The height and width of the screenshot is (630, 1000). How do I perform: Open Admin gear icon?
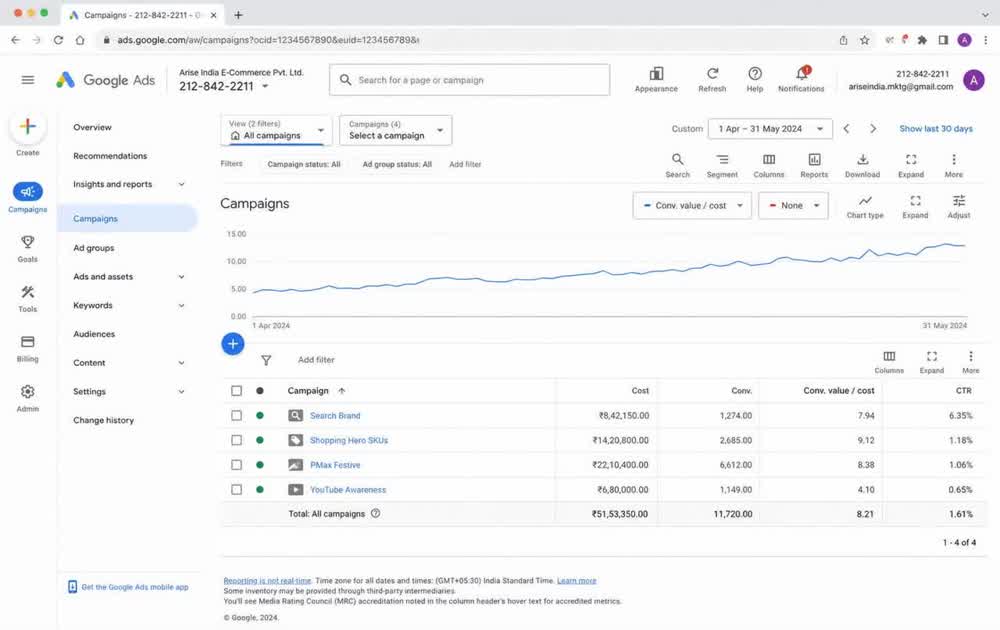[x=27, y=392]
